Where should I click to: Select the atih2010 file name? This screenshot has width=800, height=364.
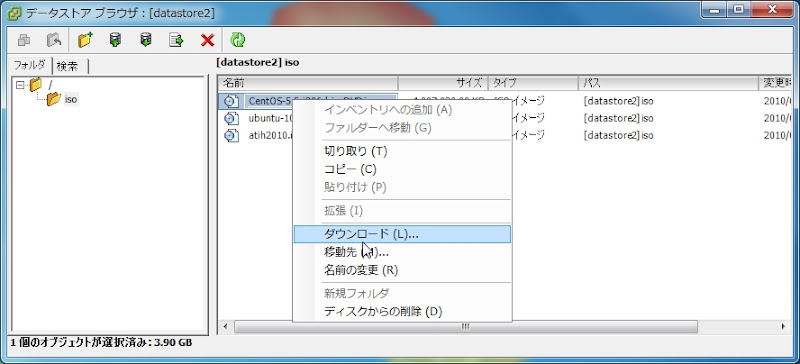click(270, 136)
